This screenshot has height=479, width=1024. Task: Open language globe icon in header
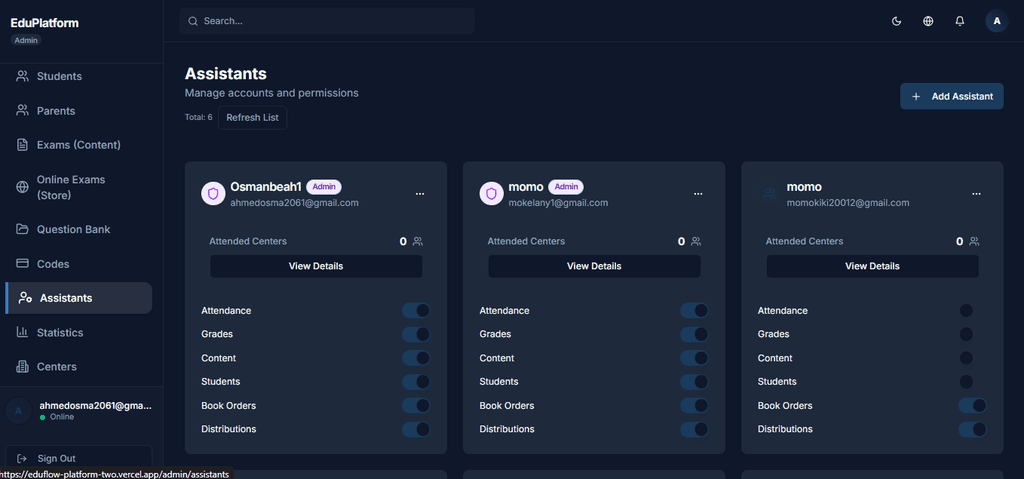point(928,21)
